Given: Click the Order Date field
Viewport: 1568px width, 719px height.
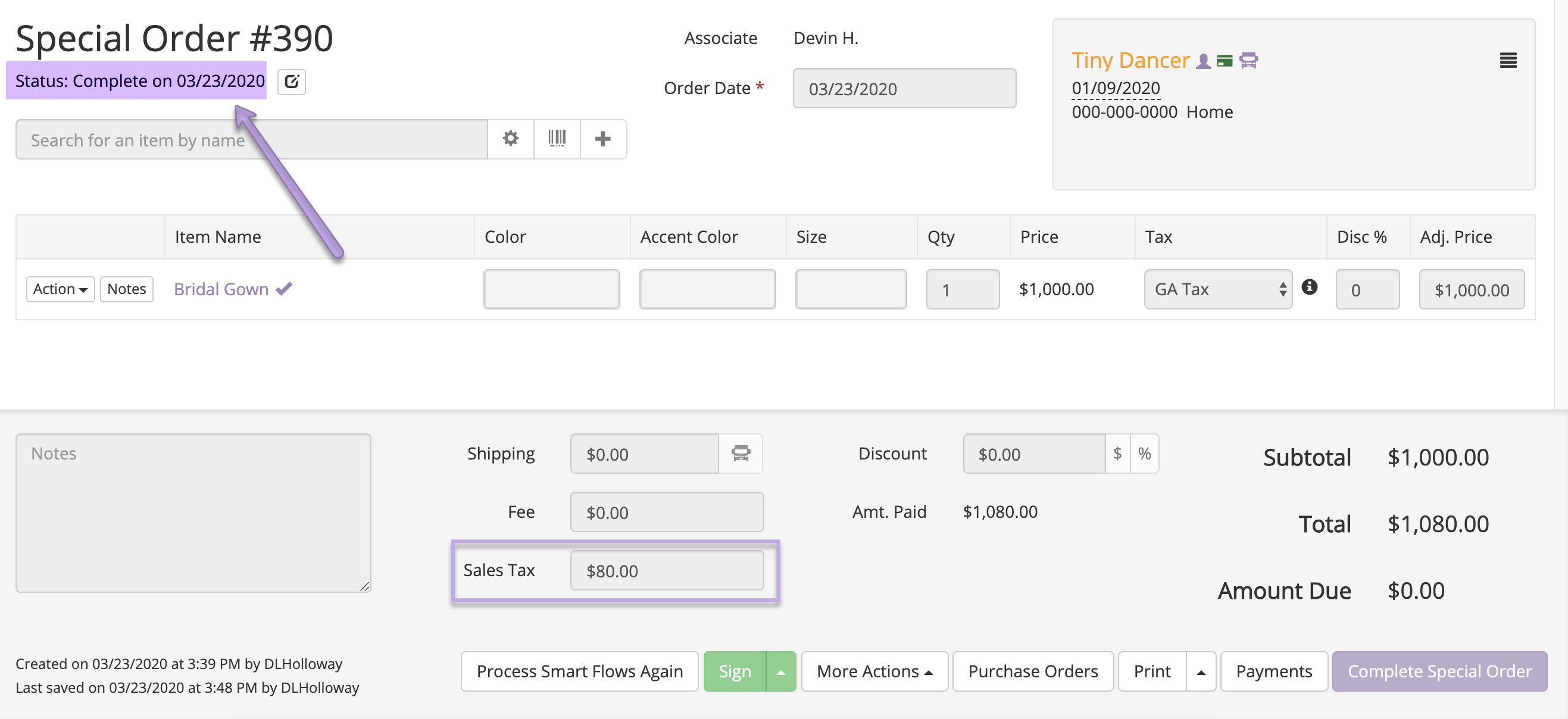Looking at the screenshot, I should [x=904, y=89].
